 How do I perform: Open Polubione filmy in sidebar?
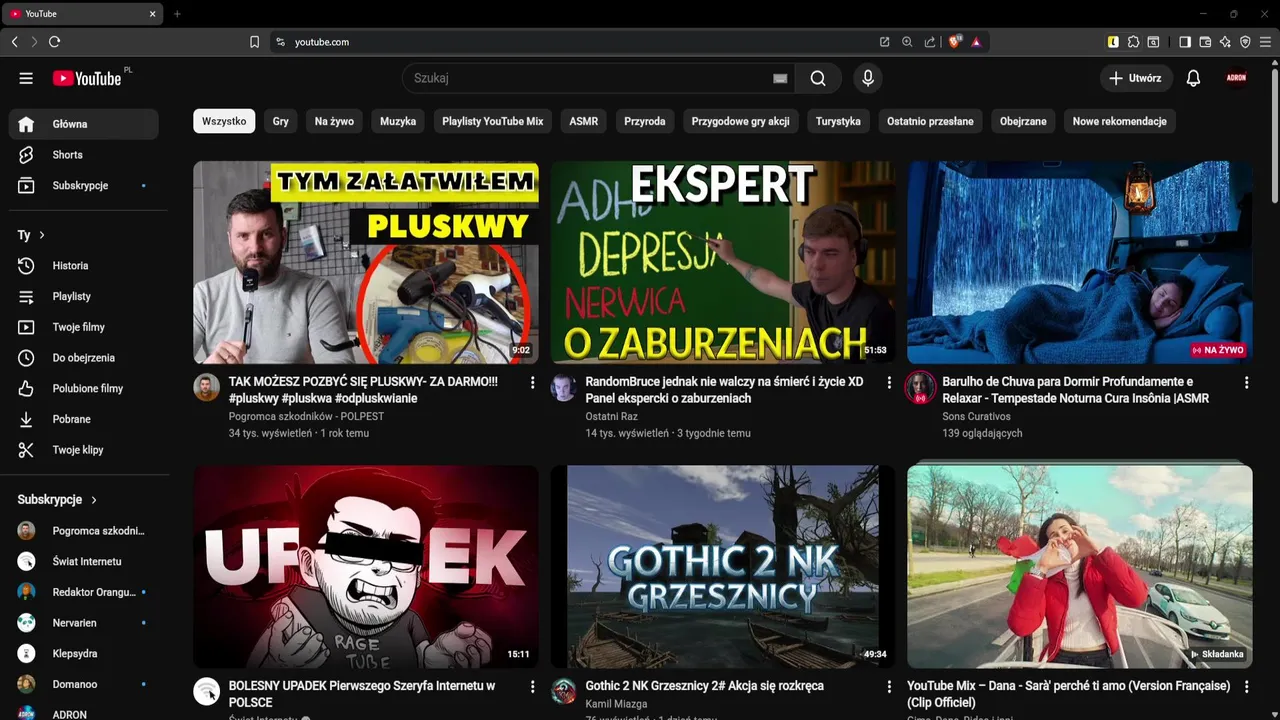84,388
